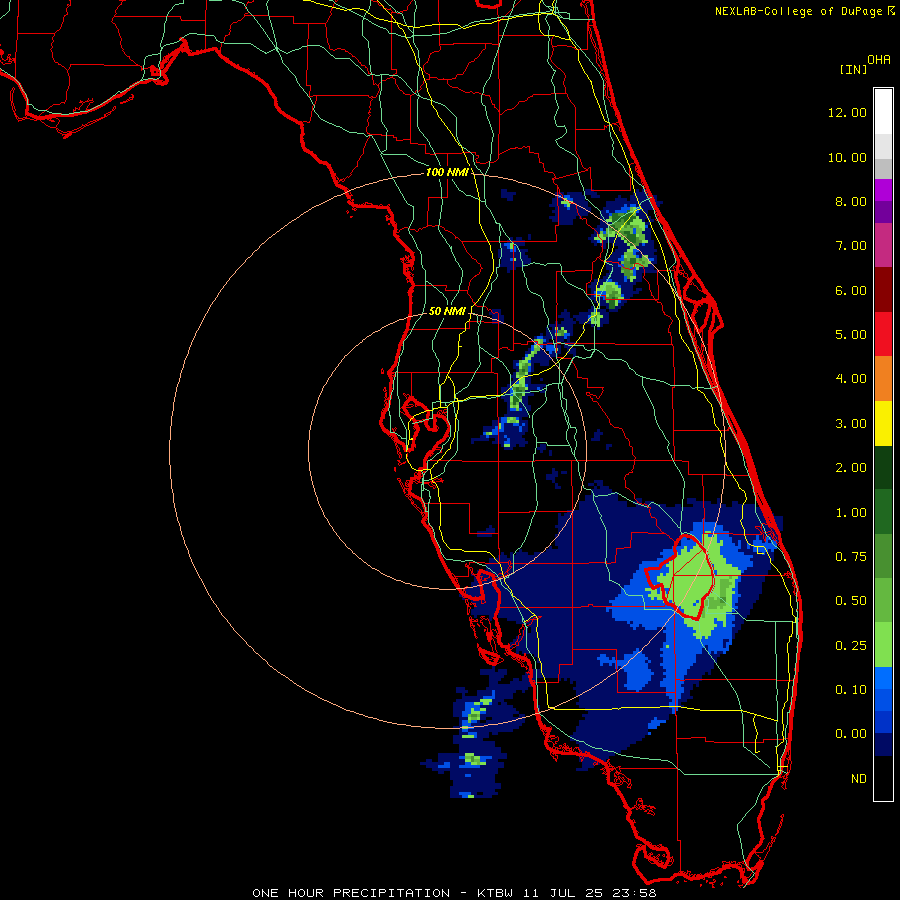The height and width of the screenshot is (900, 900).
Task: Pick the bright magenta swatch near 8.00
Action: tap(883, 190)
